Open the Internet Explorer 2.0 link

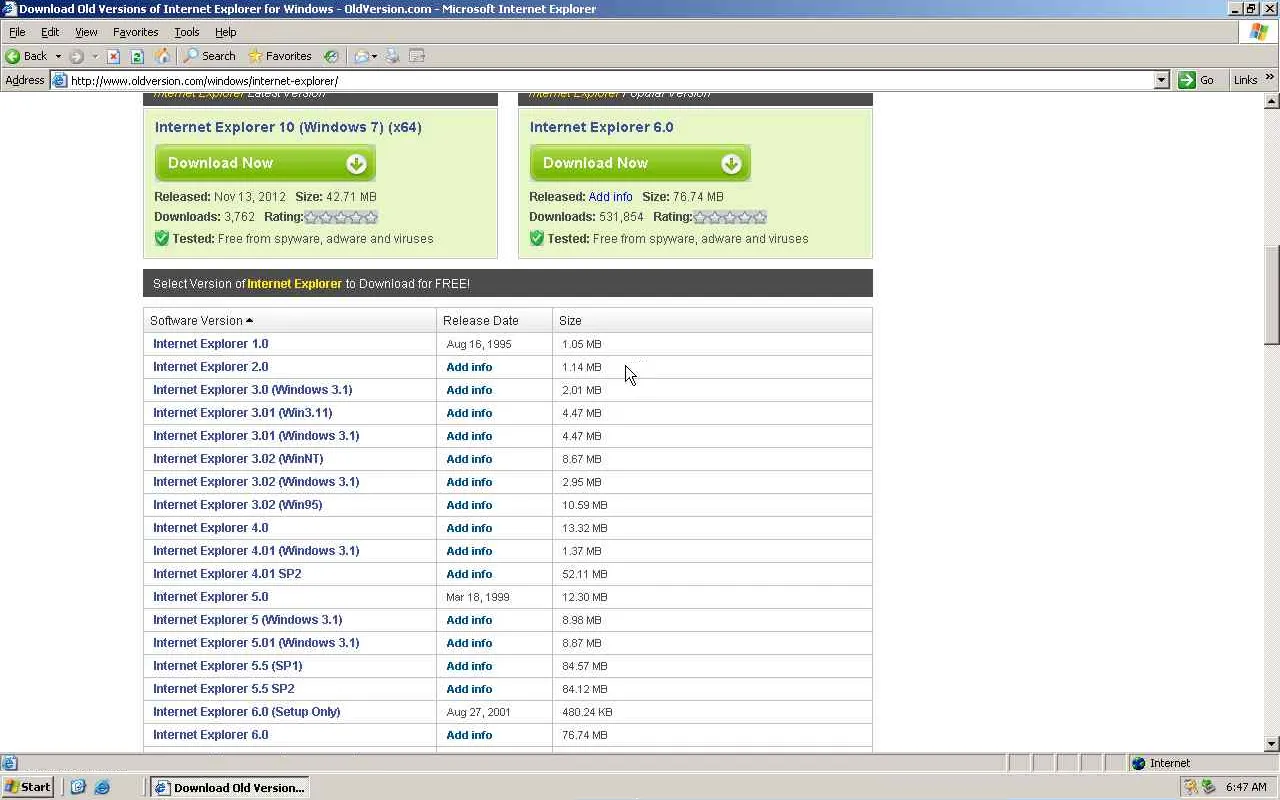click(210, 367)
